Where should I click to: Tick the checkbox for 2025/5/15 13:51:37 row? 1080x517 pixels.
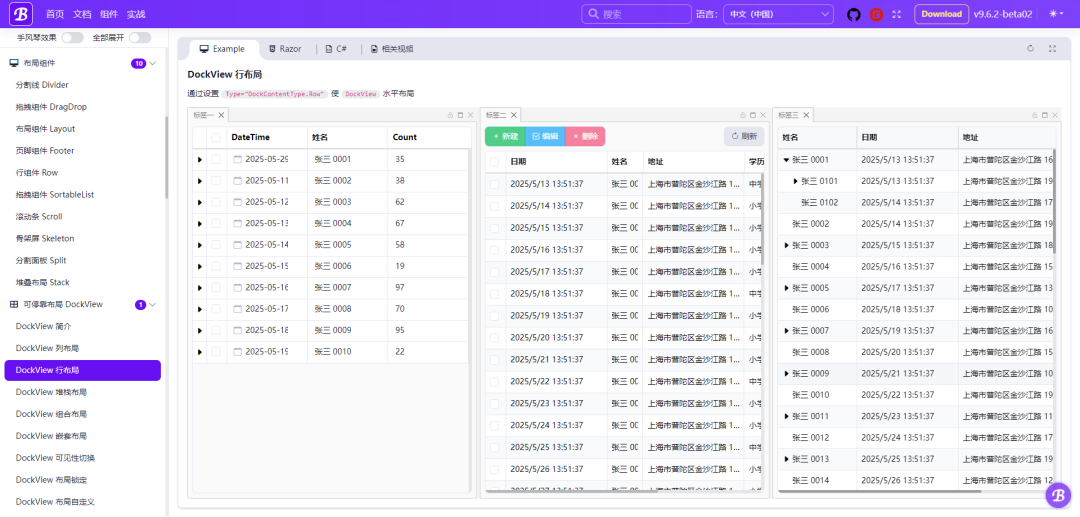click(495, 228)
